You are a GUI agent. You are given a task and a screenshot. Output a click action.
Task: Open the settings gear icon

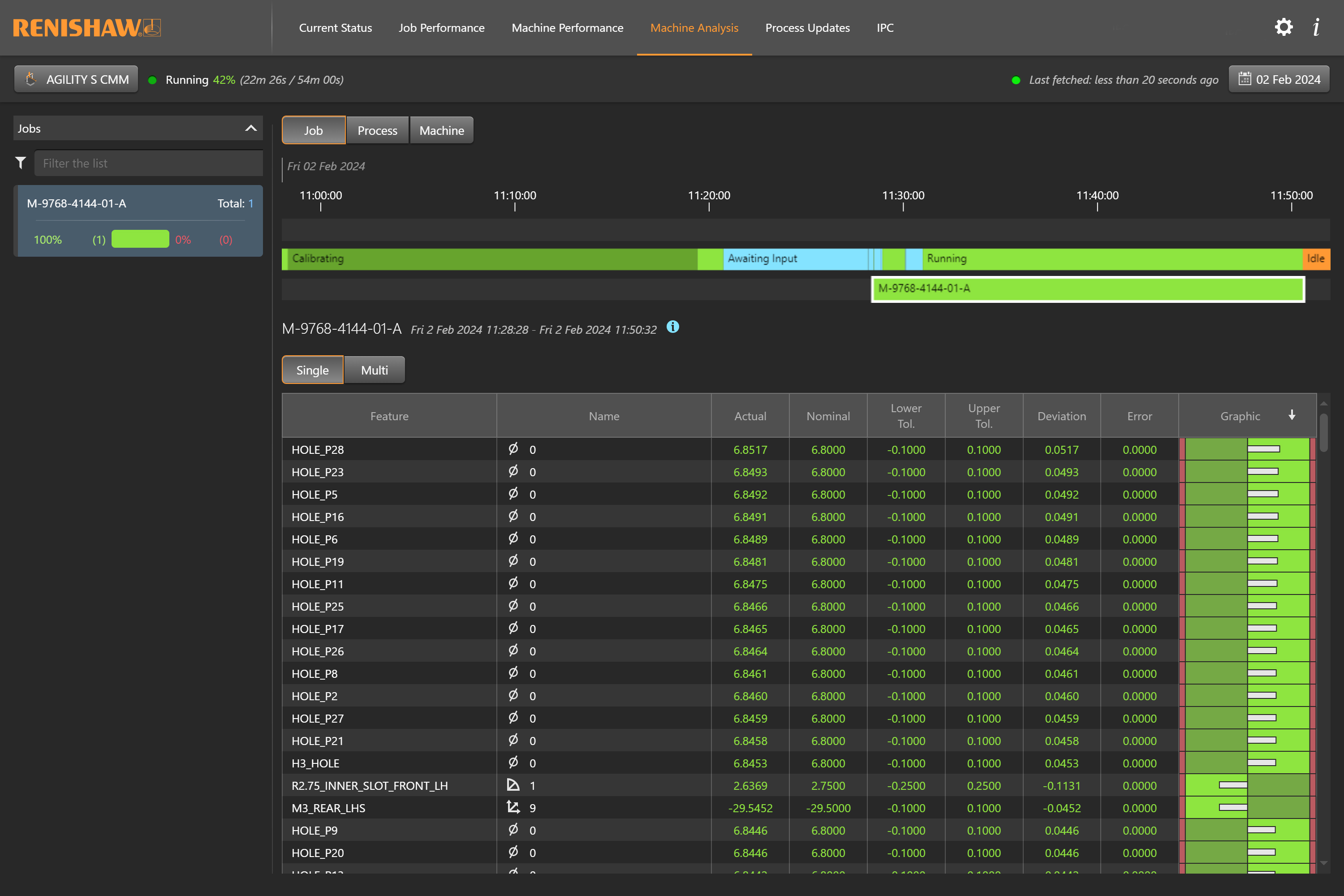tap(1284, 27)
